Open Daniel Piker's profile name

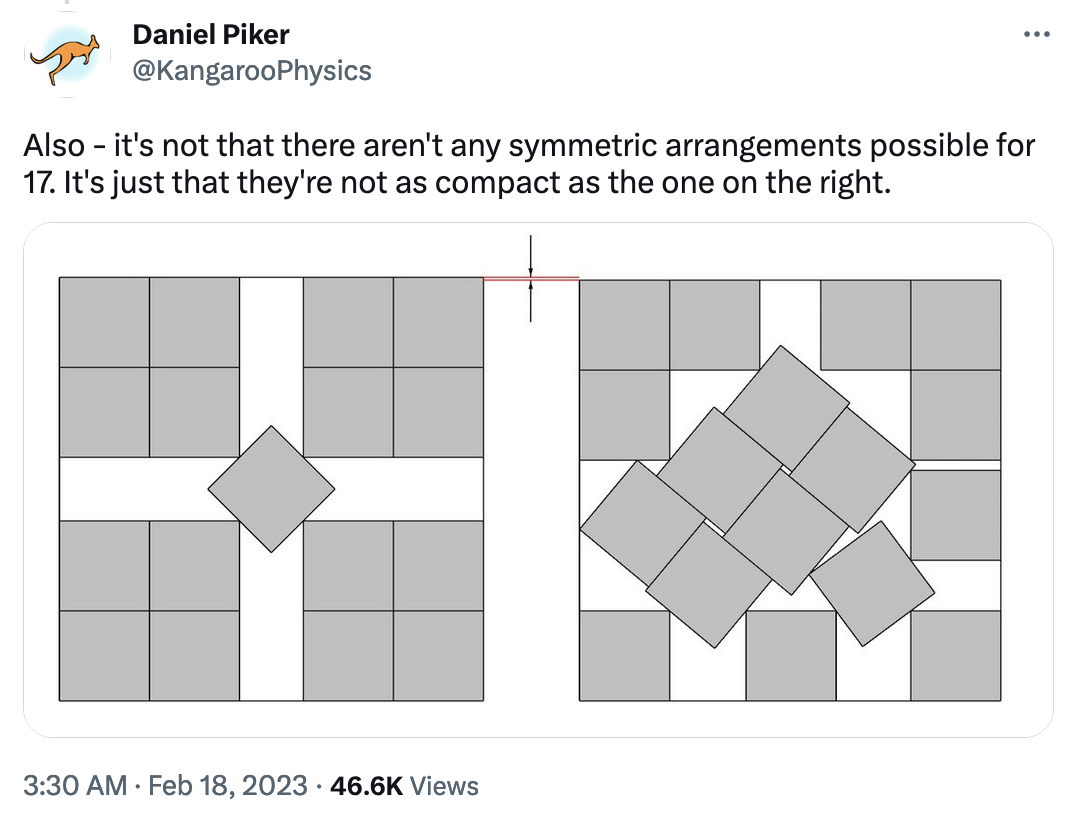[x=210, y=33]
